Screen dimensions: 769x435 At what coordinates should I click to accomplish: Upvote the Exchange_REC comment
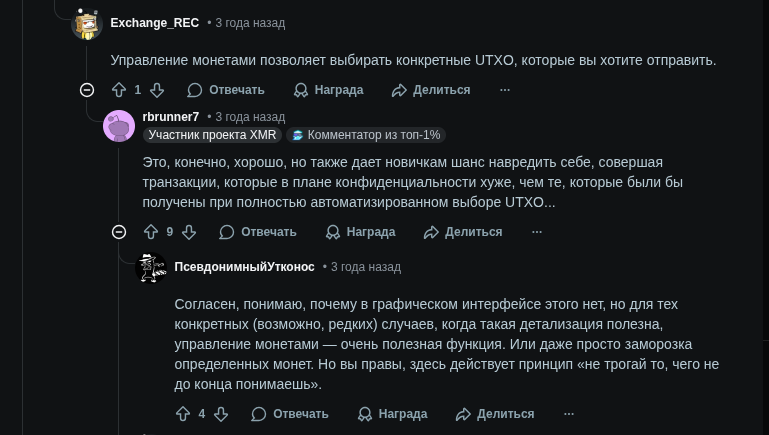point(119,90)
